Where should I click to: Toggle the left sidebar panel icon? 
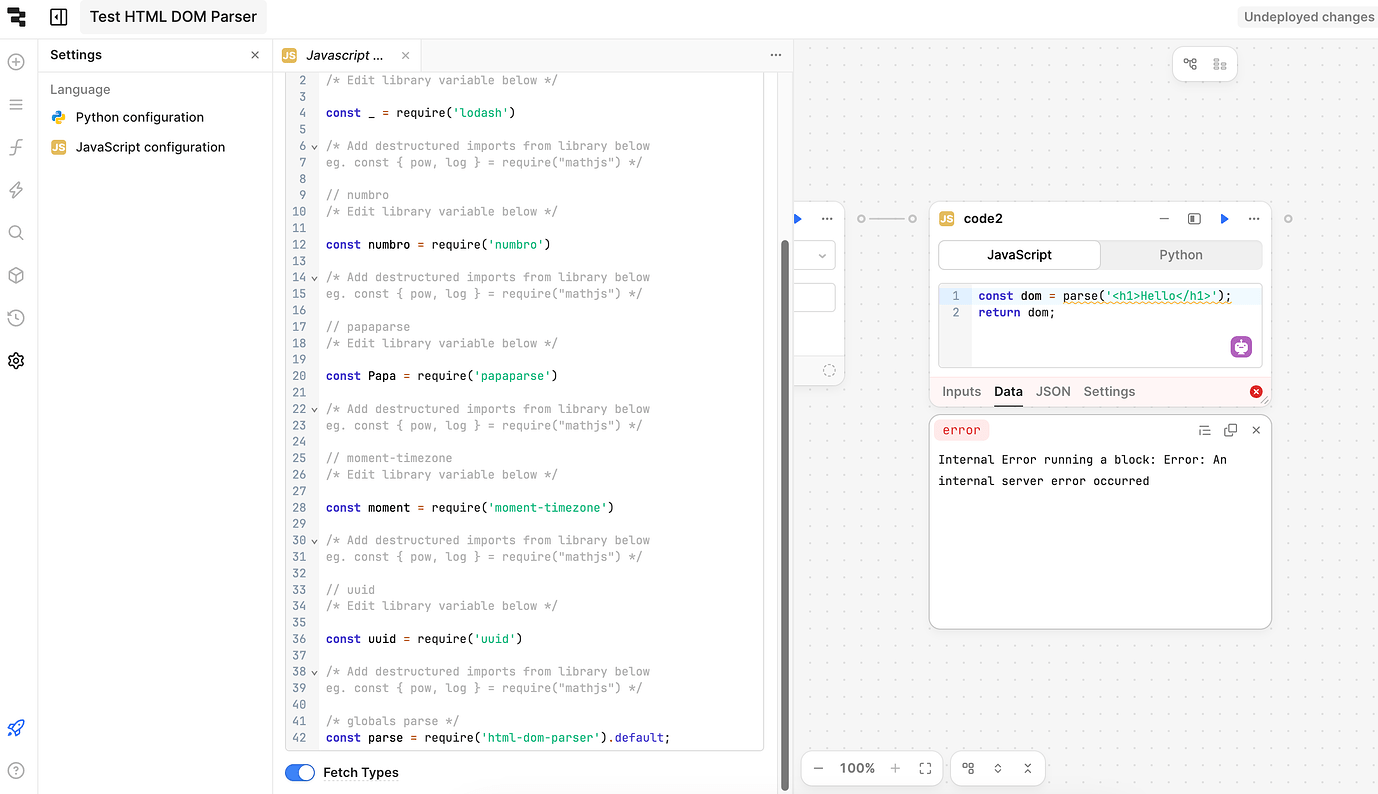[59, 17]
